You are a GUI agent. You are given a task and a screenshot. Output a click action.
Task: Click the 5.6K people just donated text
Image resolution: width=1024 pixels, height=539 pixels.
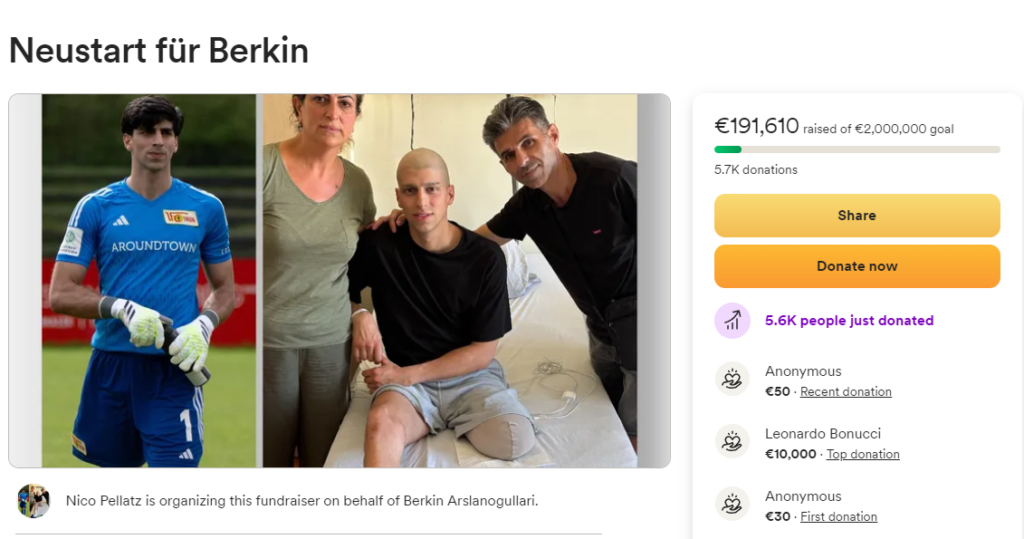849,321
